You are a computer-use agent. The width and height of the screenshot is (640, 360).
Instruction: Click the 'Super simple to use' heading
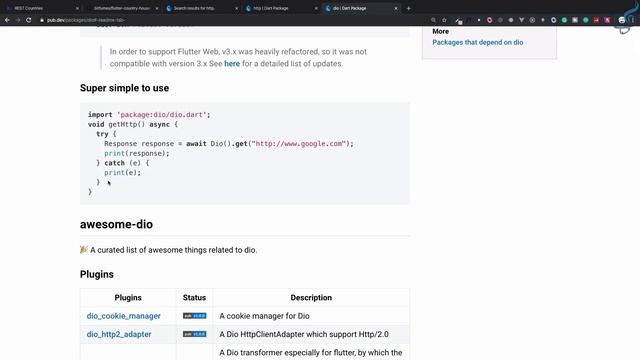point(124,88)
